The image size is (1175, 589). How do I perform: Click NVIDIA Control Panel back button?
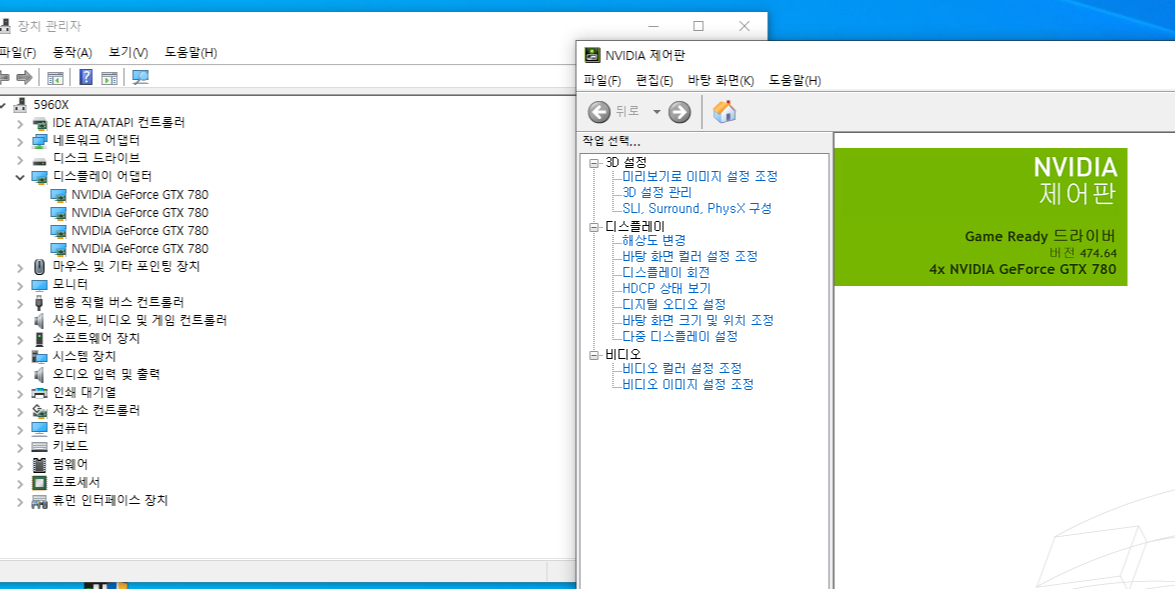pos(599,112)
